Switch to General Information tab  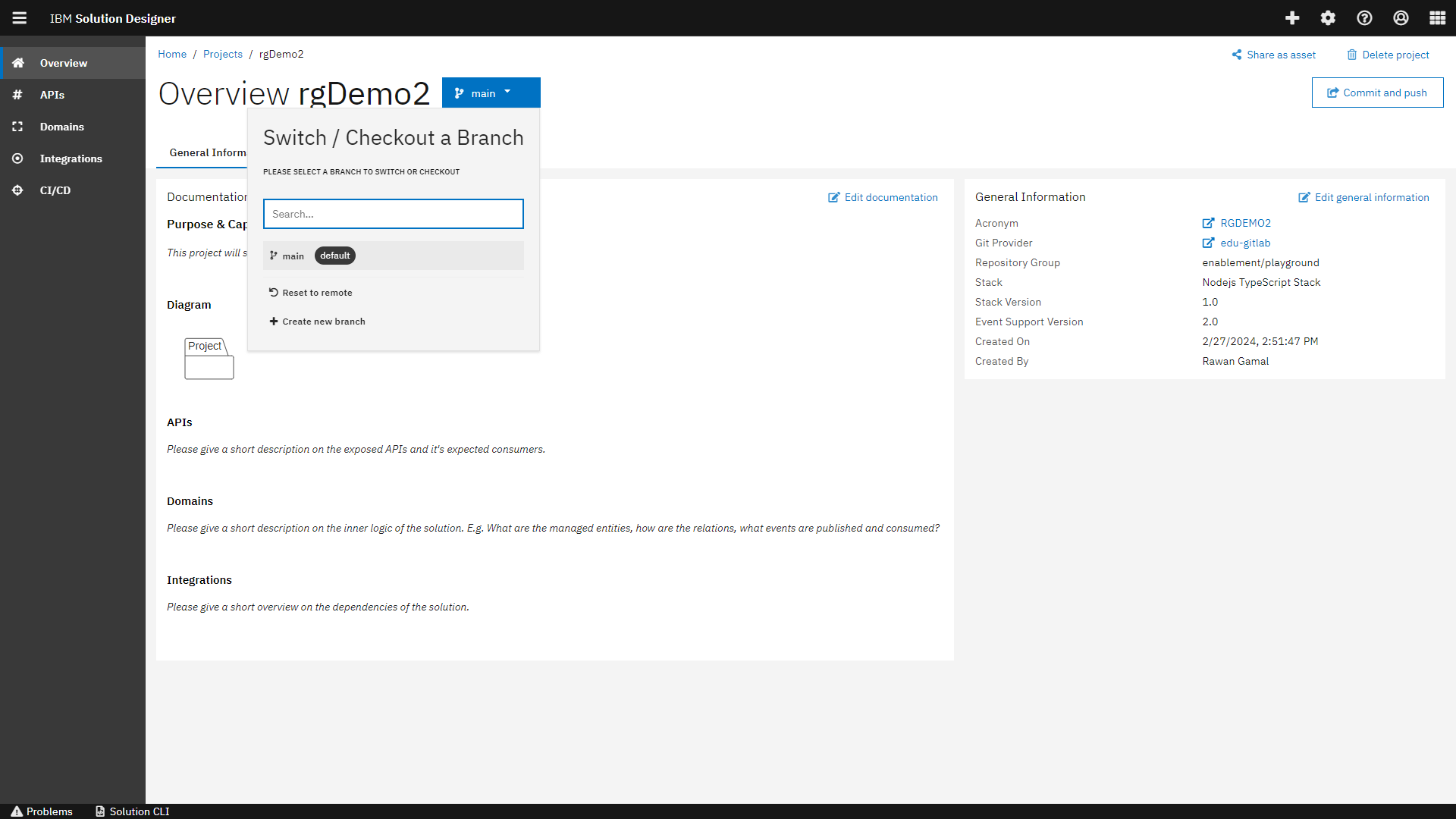click(x=207, y=152)
